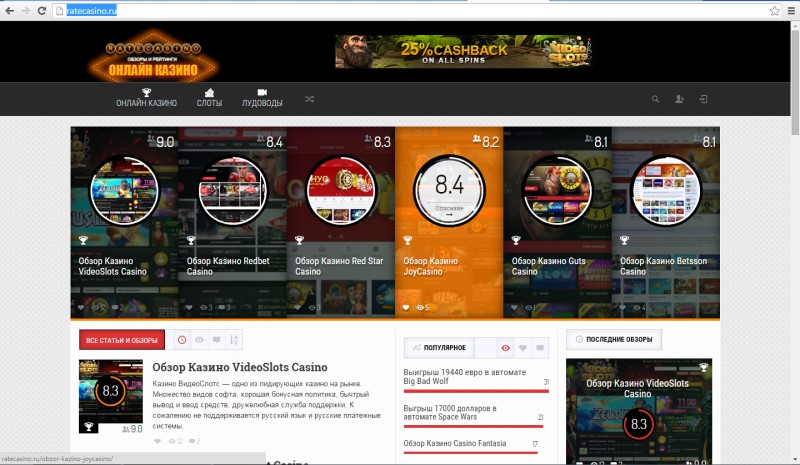Open sidebar VideoSlots Casino review image
The height and width of the screenshot is (465, 800).
click(x=639, y=411)
